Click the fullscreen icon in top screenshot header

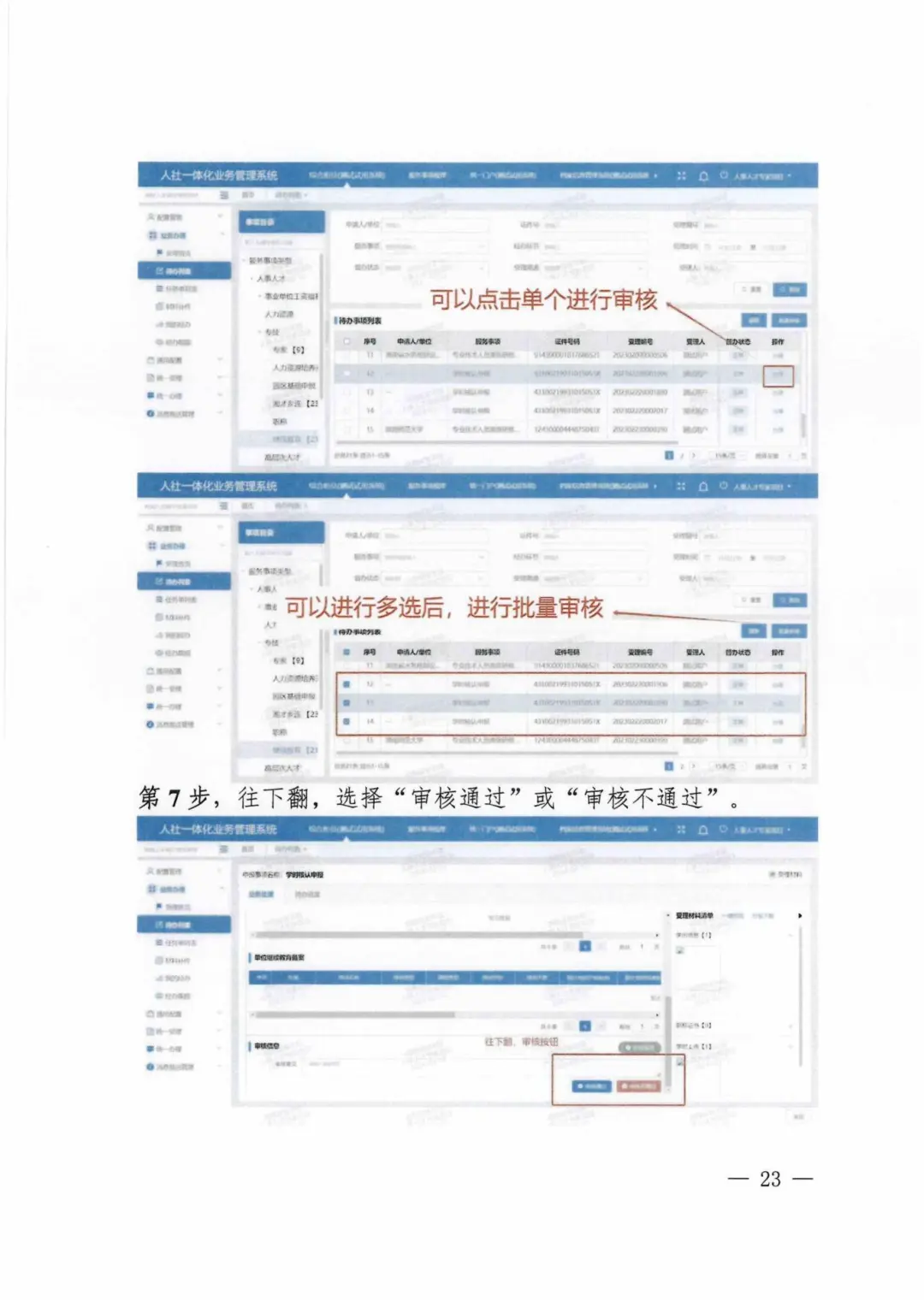[x=681, y=176]
